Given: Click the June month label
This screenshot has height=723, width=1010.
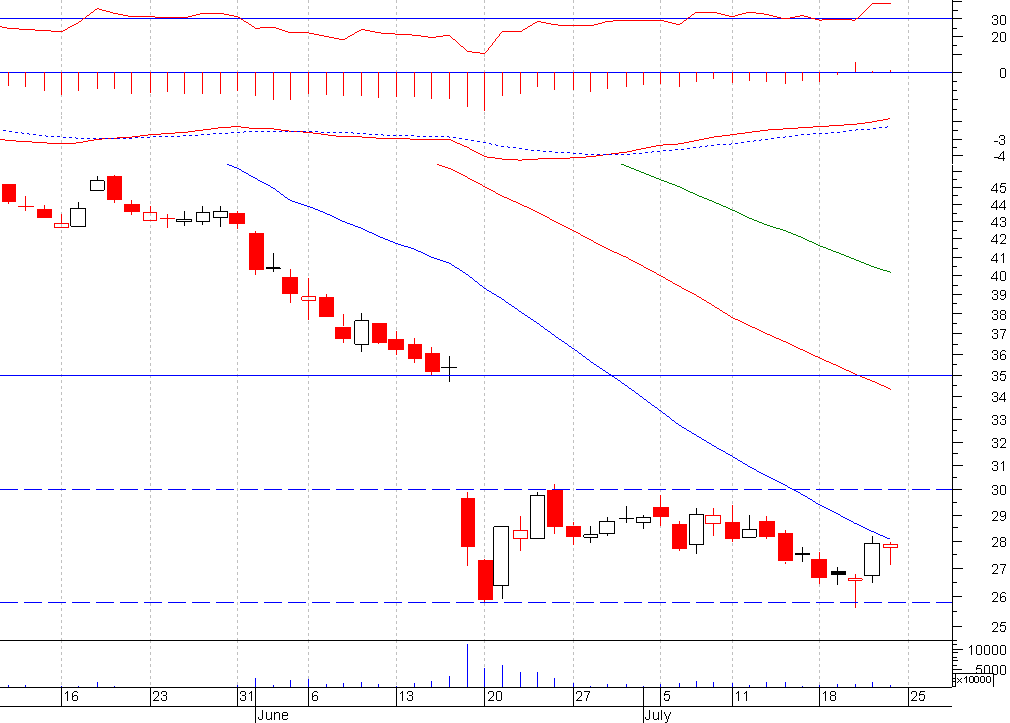Looking at the screenshot, I should [272, 715].
